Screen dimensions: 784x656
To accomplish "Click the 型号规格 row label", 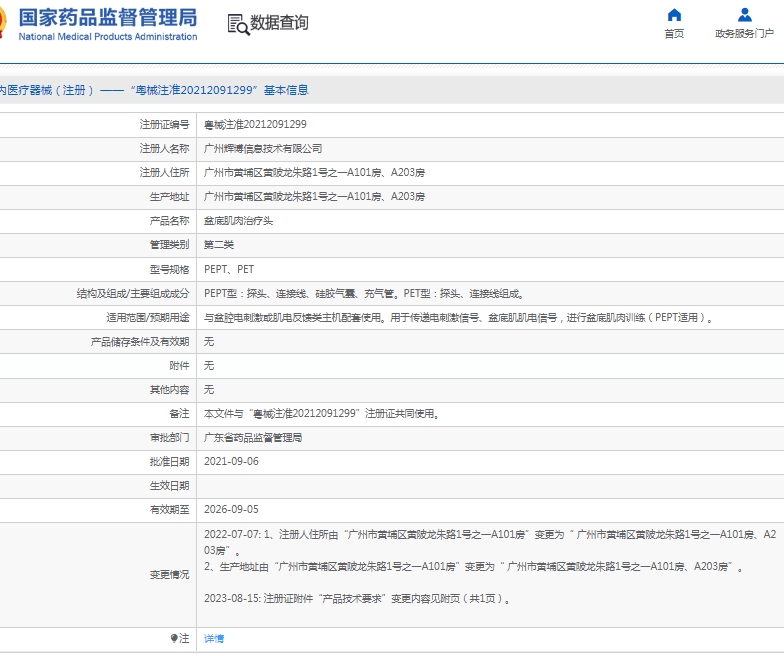I will pos(170,269).
